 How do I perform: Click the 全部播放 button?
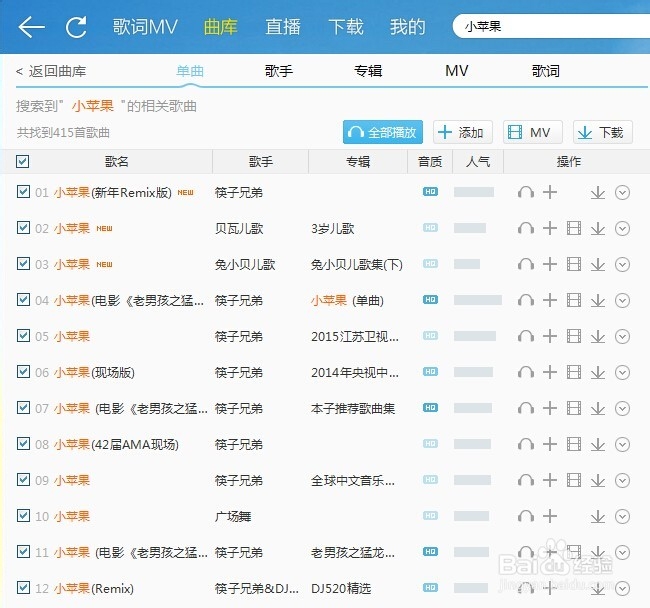pyautogui.click(x=383, y=132)
